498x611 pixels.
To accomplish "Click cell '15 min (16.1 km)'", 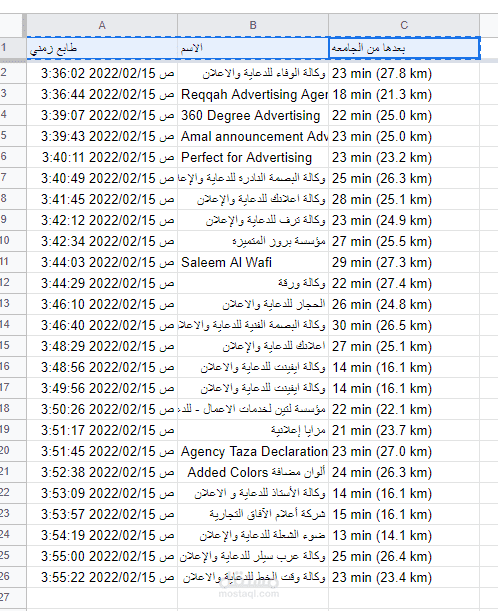I will point(404,514).
